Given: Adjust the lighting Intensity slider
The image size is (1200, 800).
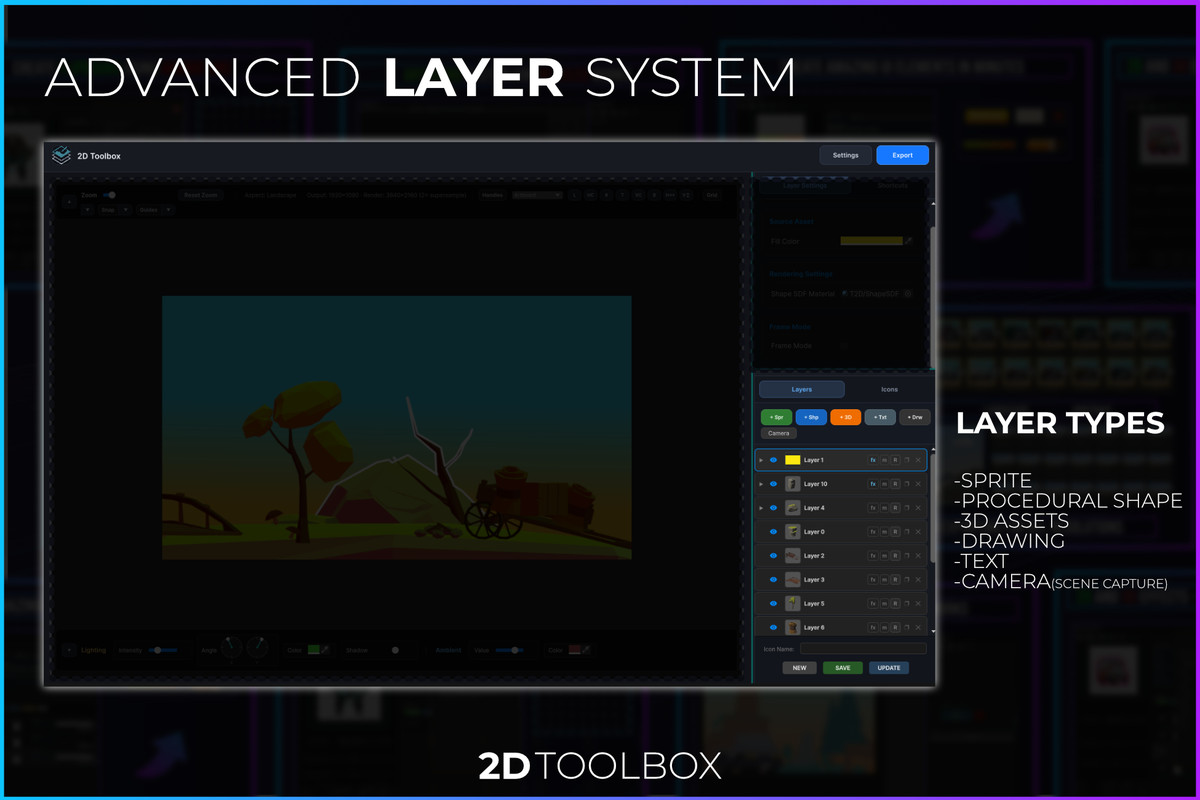Looking at the screenshot, I should pyautogui.click(x=162, y=650).
